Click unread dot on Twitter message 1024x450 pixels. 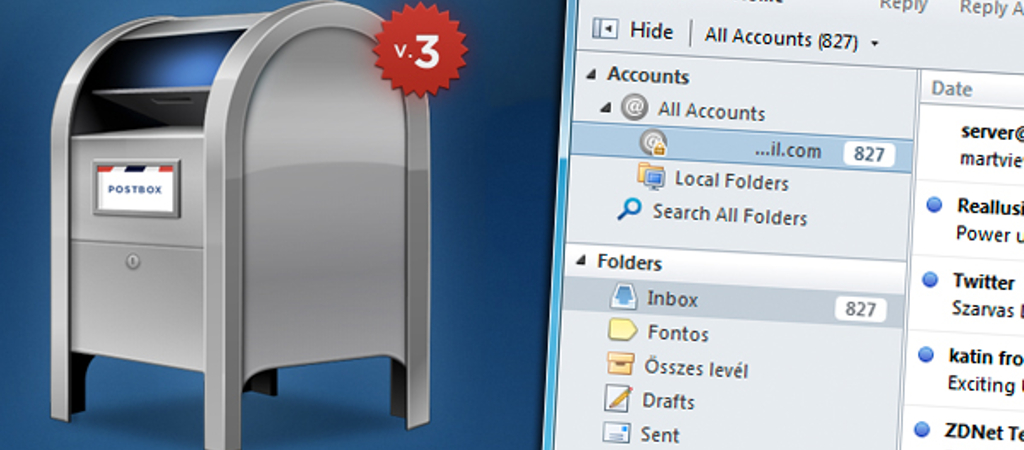929,280
